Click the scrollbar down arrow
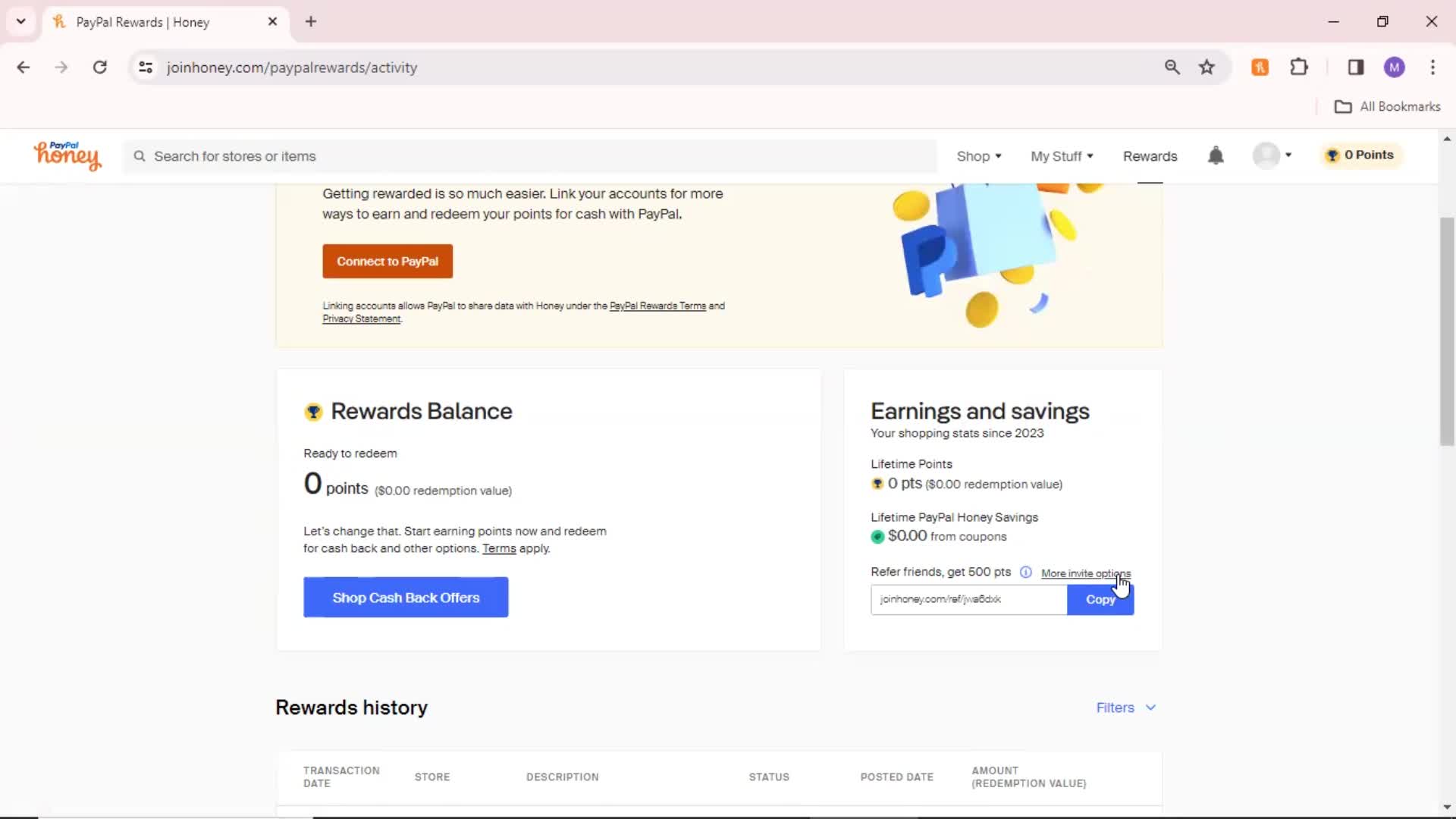 [1447, 807]
